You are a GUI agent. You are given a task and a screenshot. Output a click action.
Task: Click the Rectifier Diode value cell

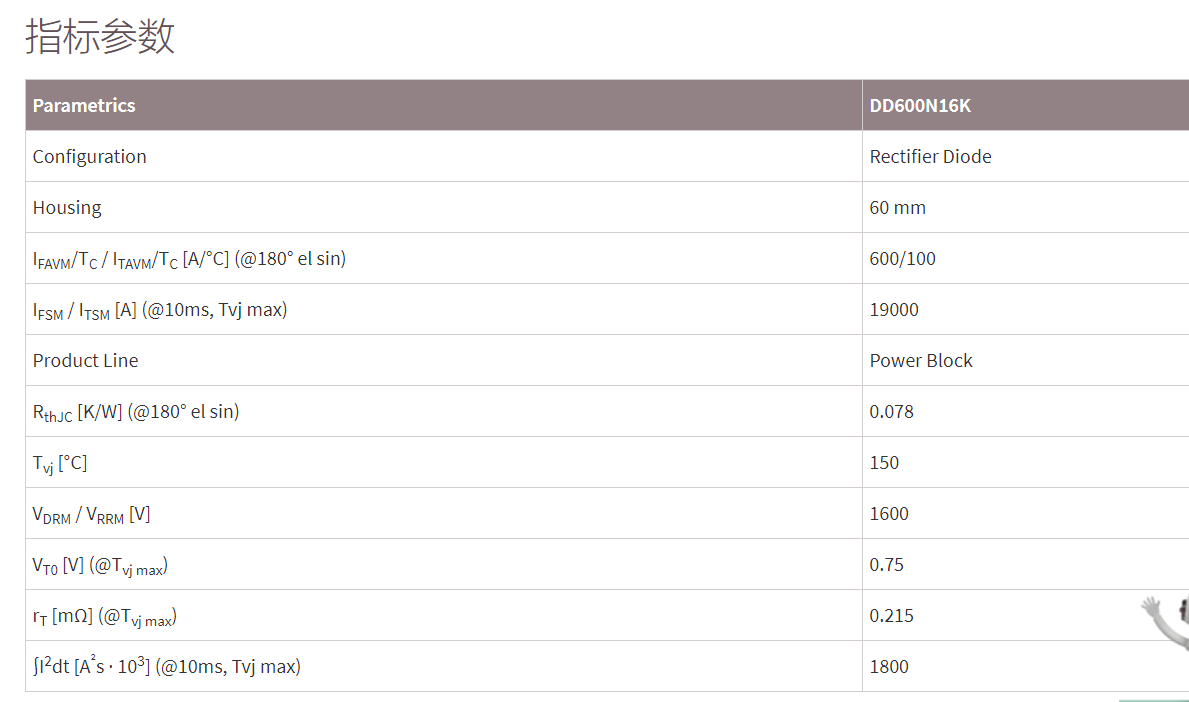930,156
